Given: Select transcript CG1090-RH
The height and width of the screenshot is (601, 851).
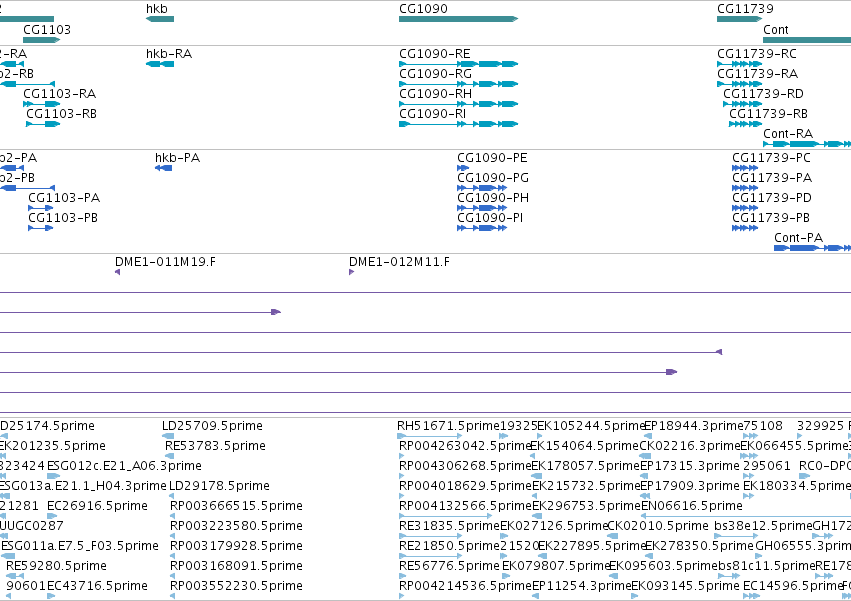Looking at the screenshot, I should tap(459, 104).
